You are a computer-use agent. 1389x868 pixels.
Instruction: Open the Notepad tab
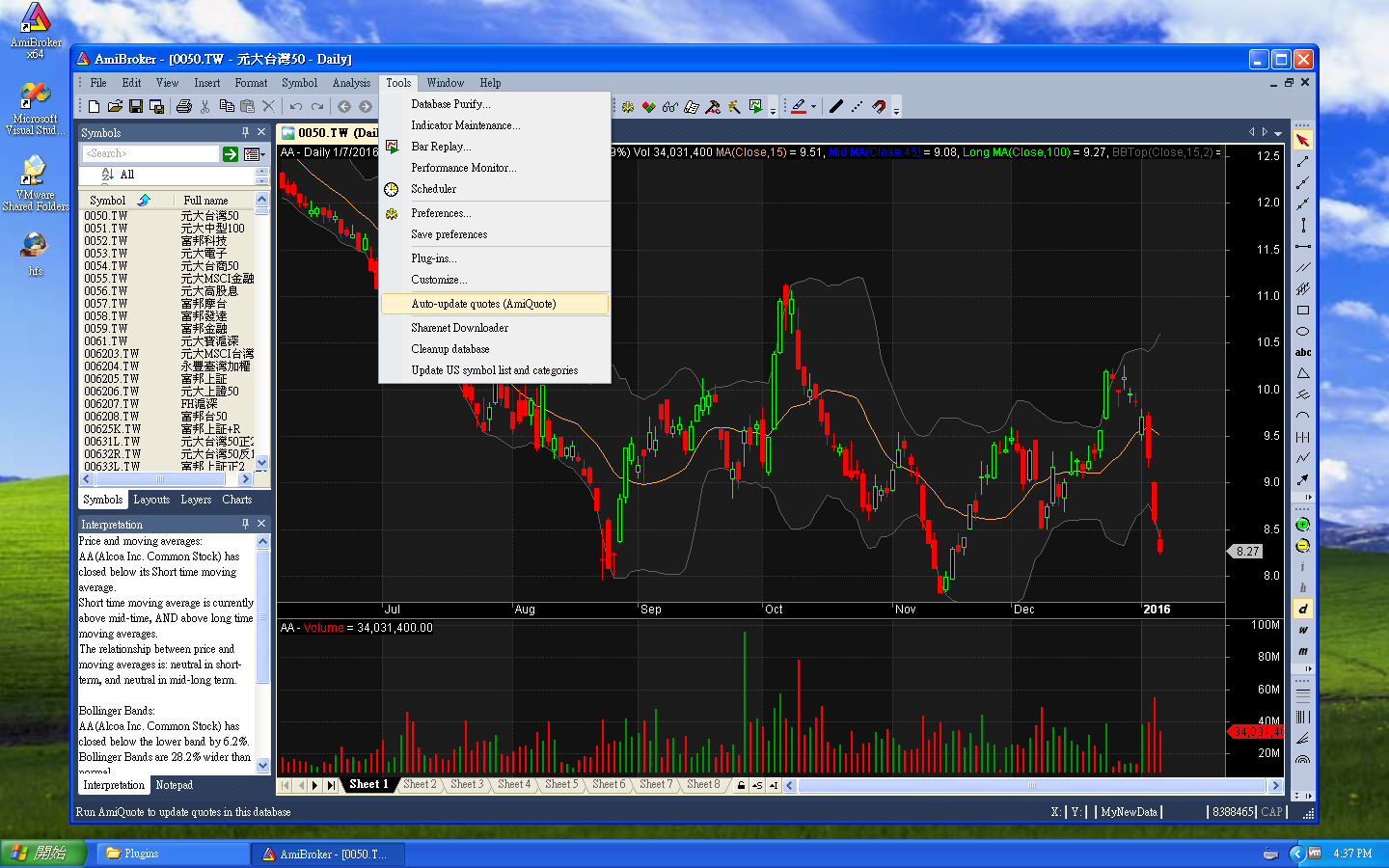174,785
